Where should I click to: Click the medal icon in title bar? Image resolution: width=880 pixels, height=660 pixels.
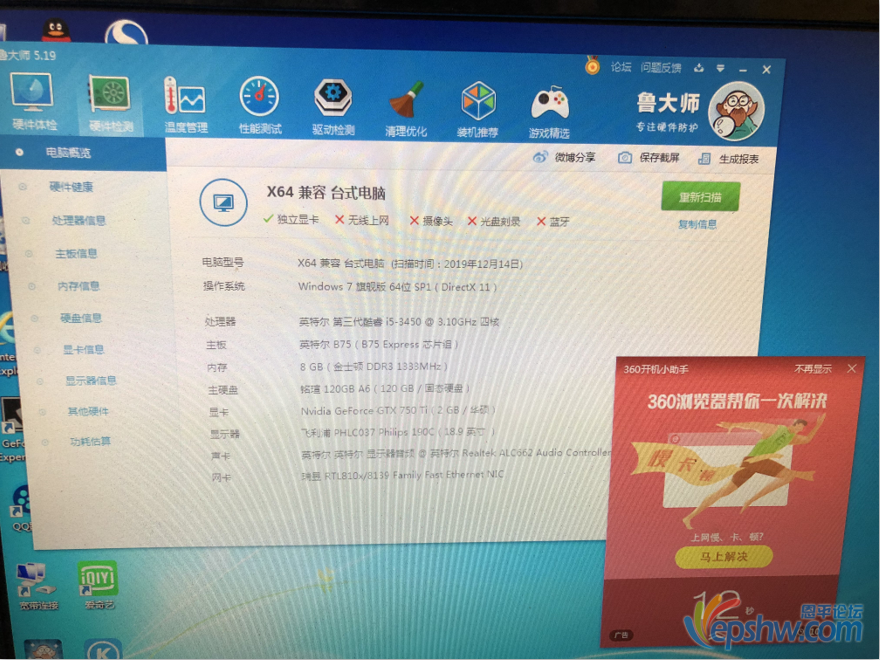[x=592, y=66]
